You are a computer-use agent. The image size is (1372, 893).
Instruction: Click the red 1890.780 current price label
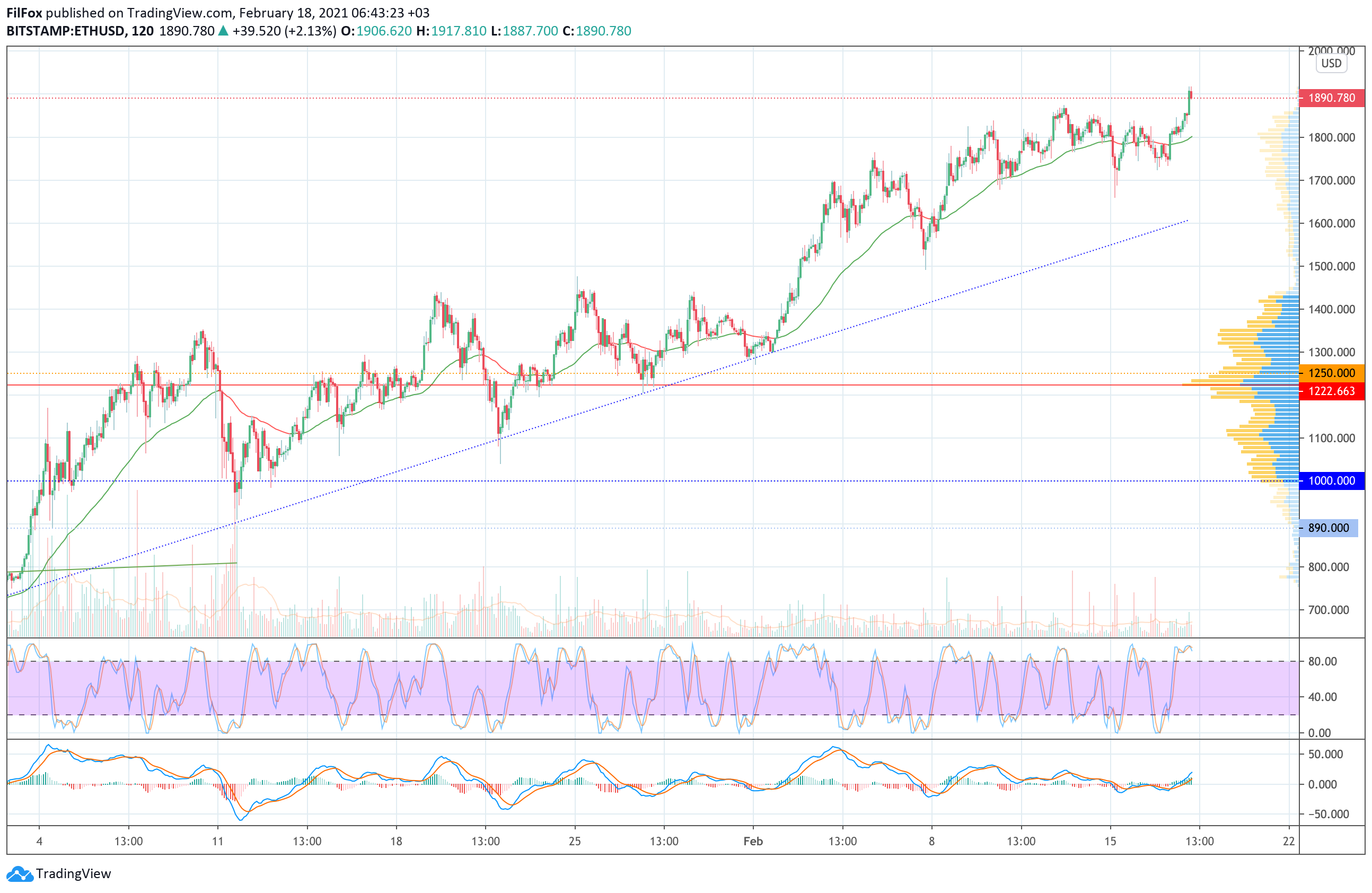click(x=1331, y=98)
